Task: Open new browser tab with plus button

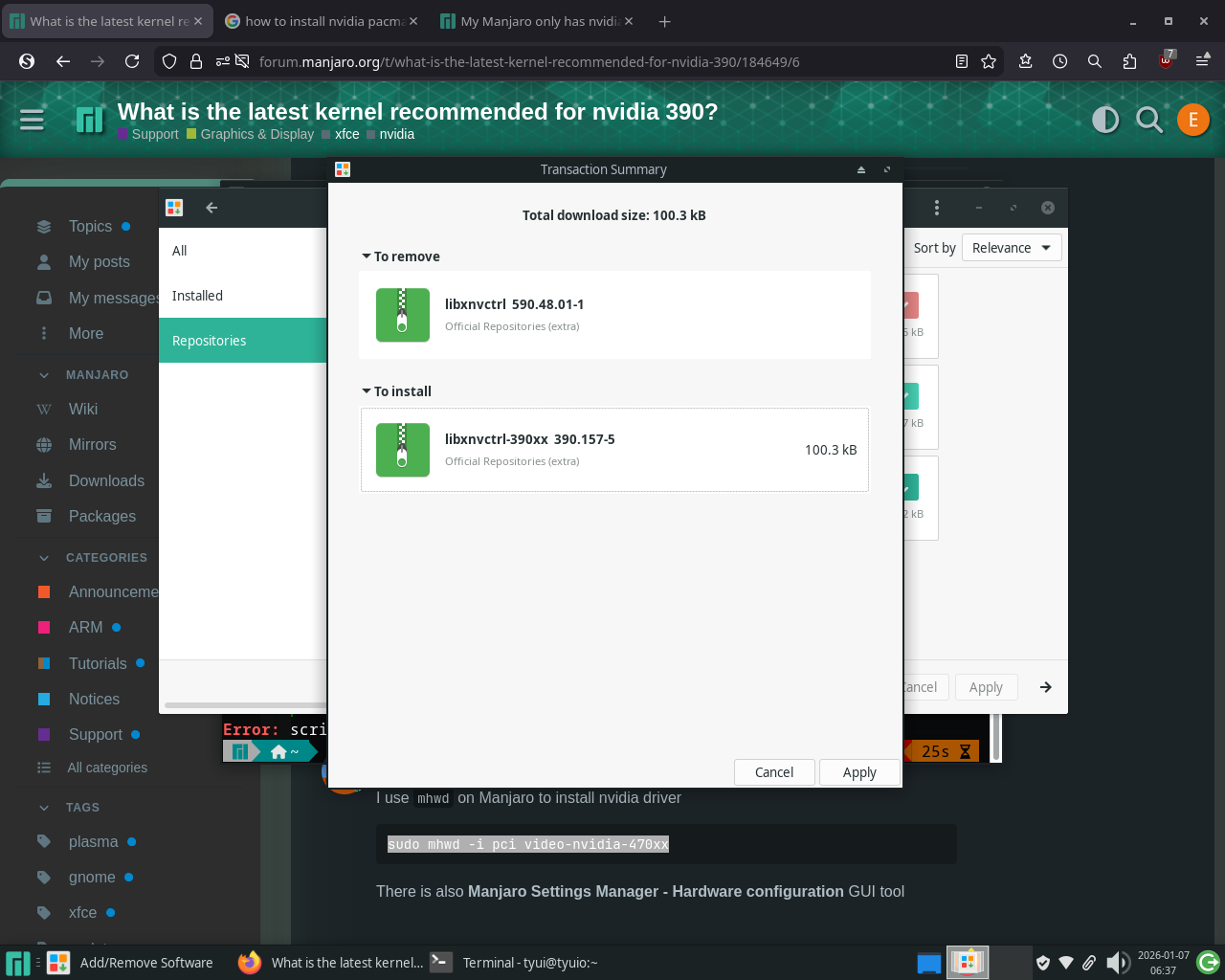Action: click(x=664, y=21)
